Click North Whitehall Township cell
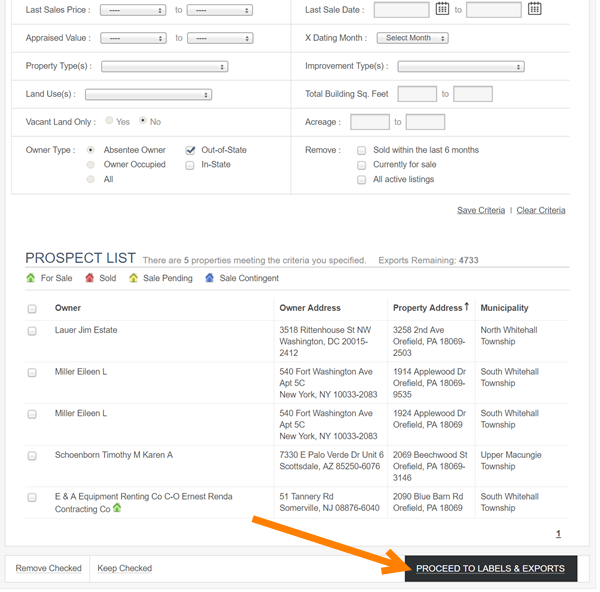This screenshot has width=600, height=592. click(509, 336)
